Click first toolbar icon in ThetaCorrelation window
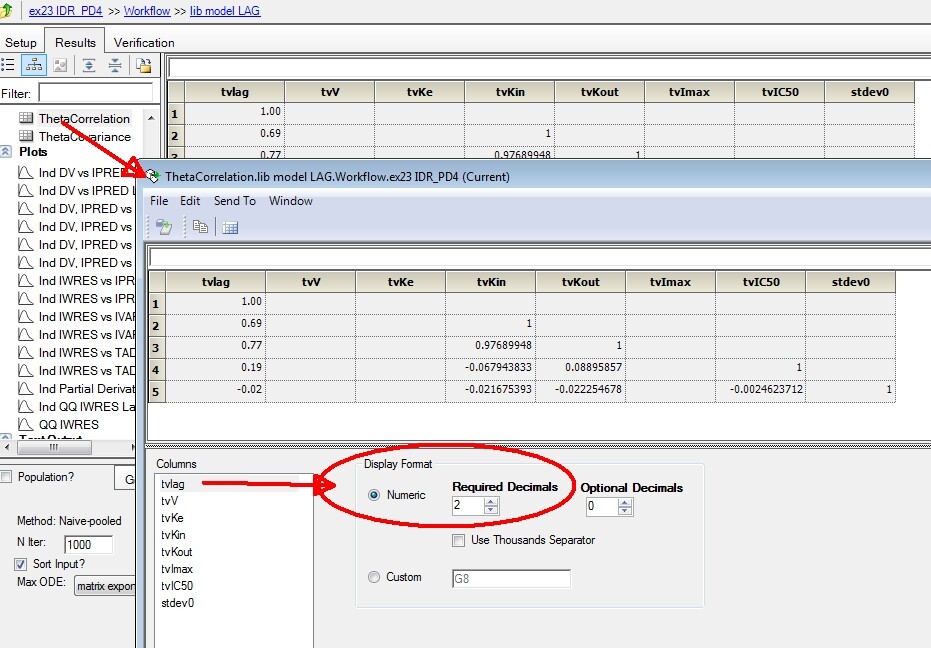The height and width of the screenshot is (648, 931). [163, 227]
